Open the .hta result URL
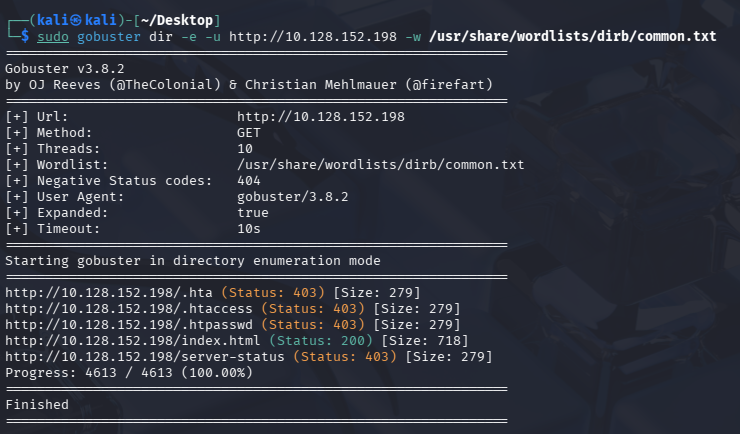This screenshot has height=434, width=740. (109, 292)
